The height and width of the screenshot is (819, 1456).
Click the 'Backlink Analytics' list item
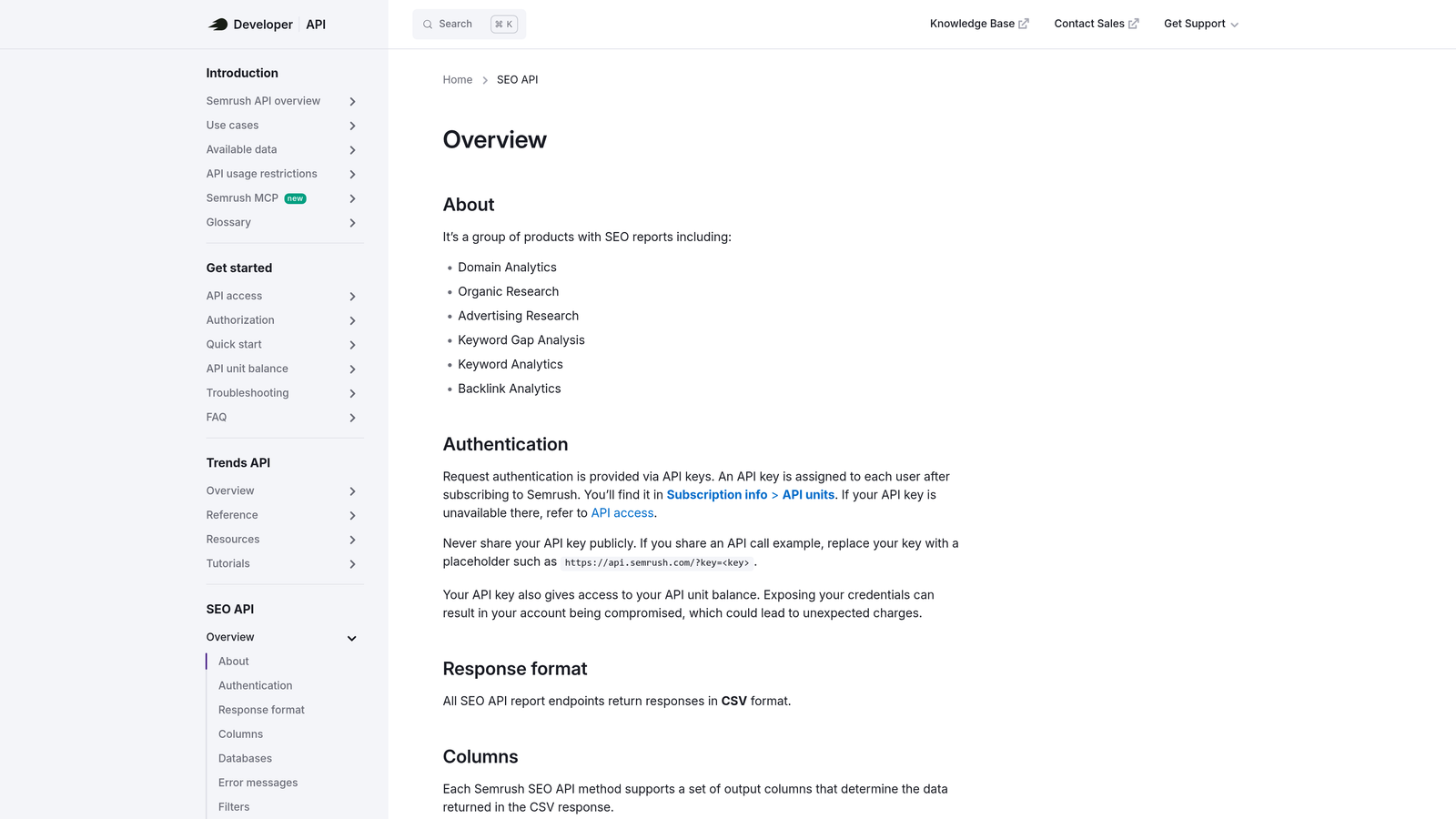[x=510, y=389]
